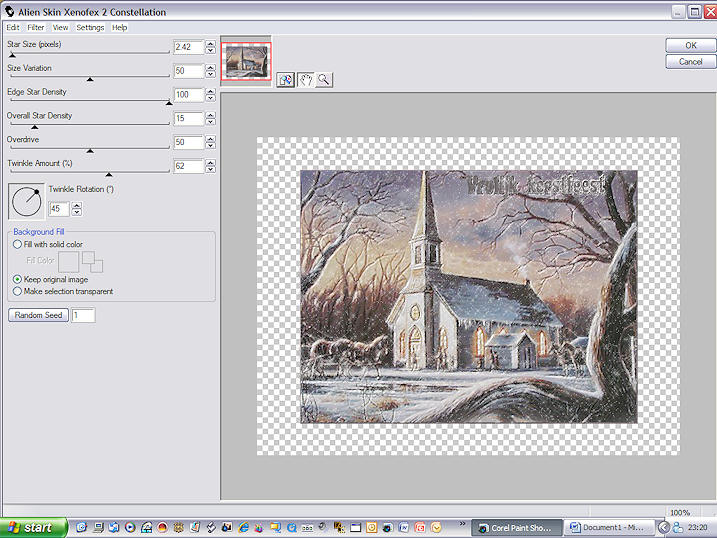The height and width of the screenshot is (538, 717).
Task: Increase Twinkle Amount with up arrow
Action: point(210,163)
